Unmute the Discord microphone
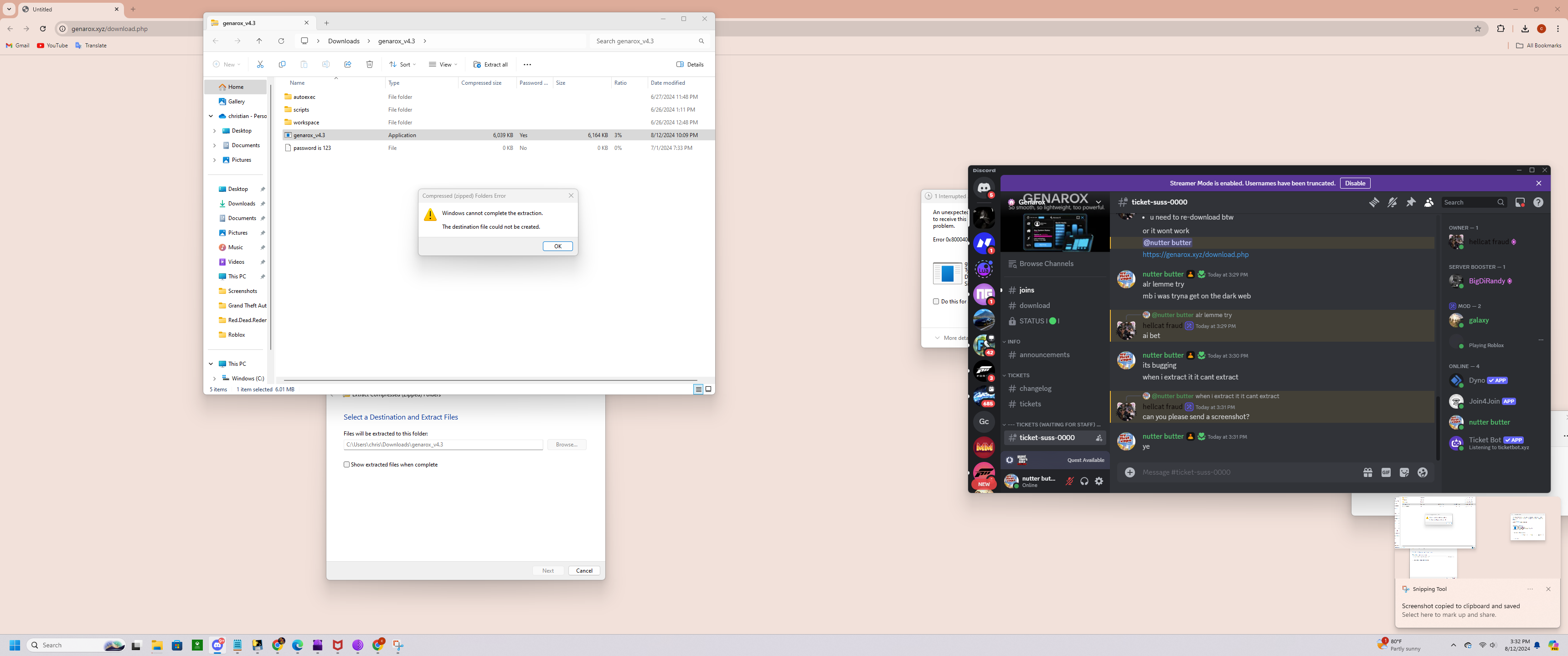 (x=1069, y=482)
